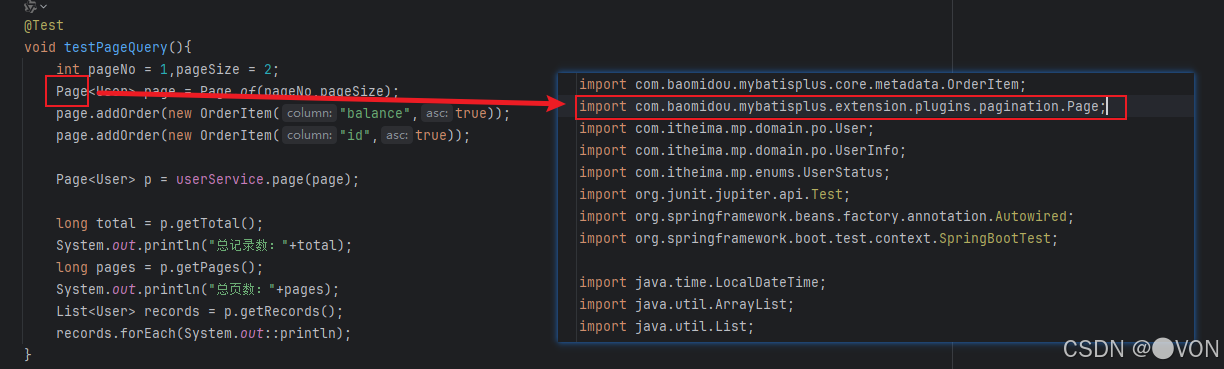Click the java.time.LocalDateTime import

click(x=703, y=283)
